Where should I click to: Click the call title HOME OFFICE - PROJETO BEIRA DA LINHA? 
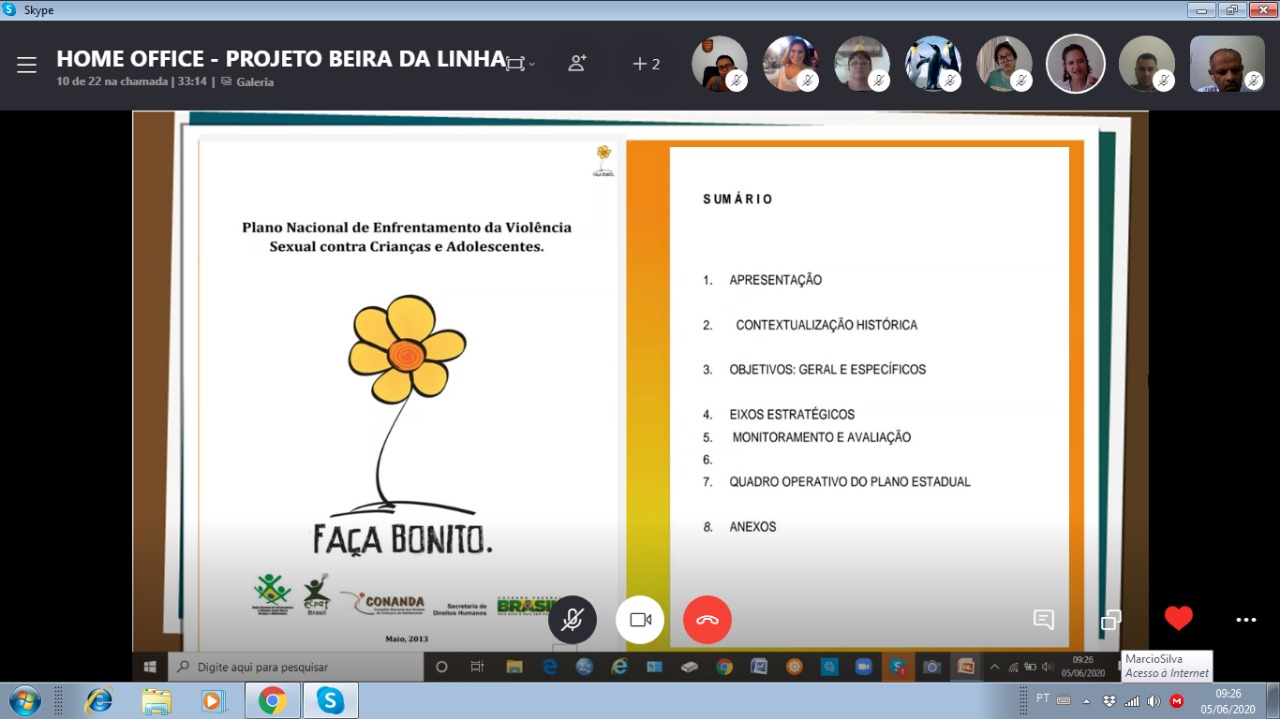tap(281, 59)
